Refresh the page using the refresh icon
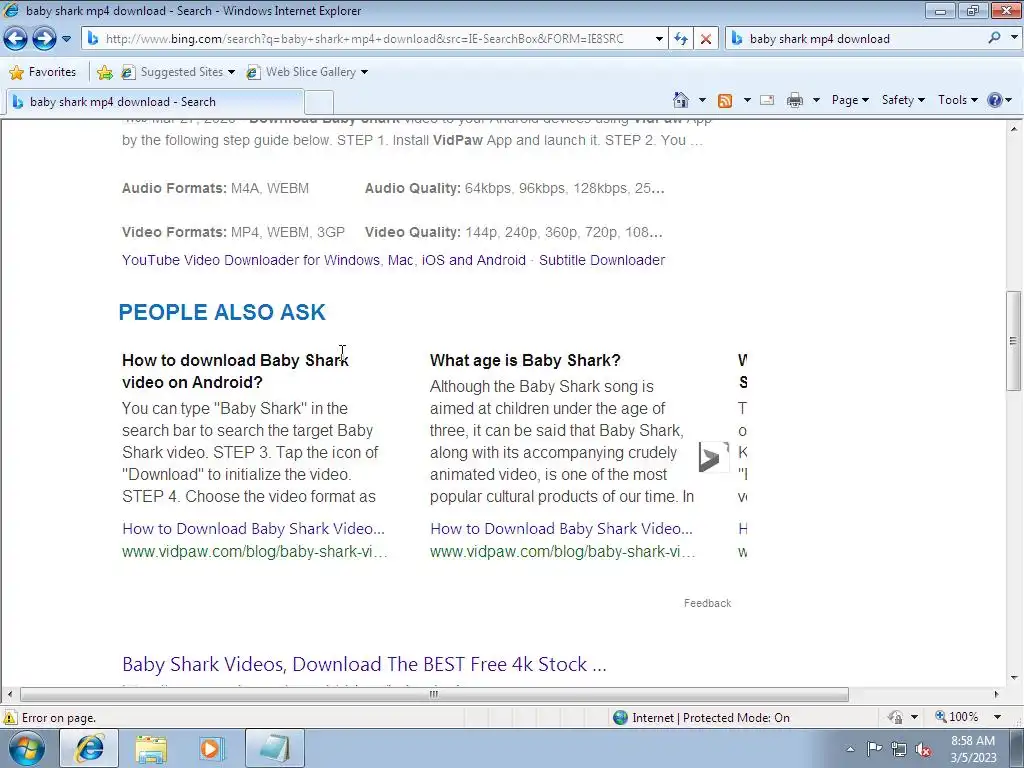 [681, 39]
